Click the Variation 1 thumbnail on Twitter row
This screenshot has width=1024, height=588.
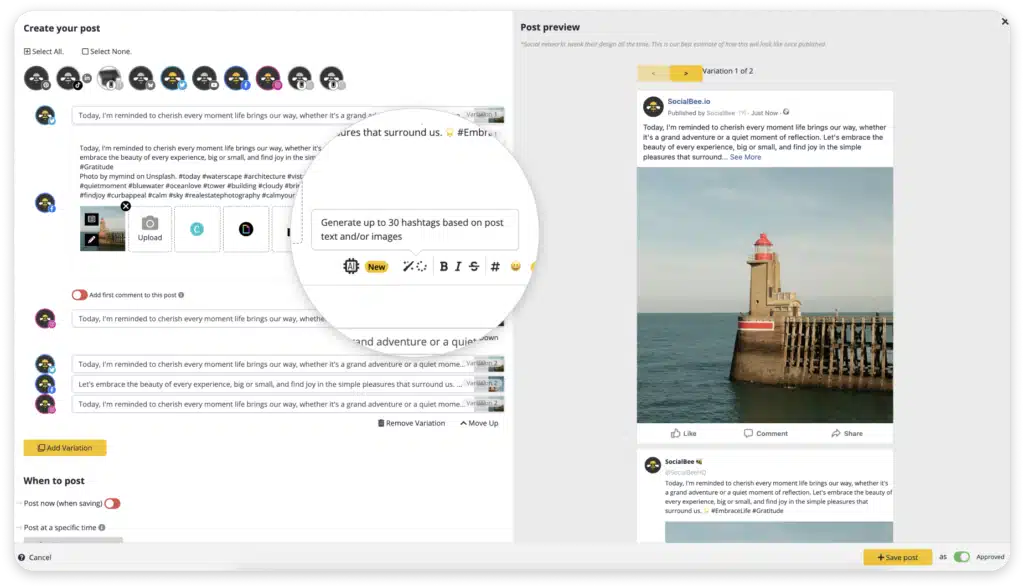(x=488, y=115)
